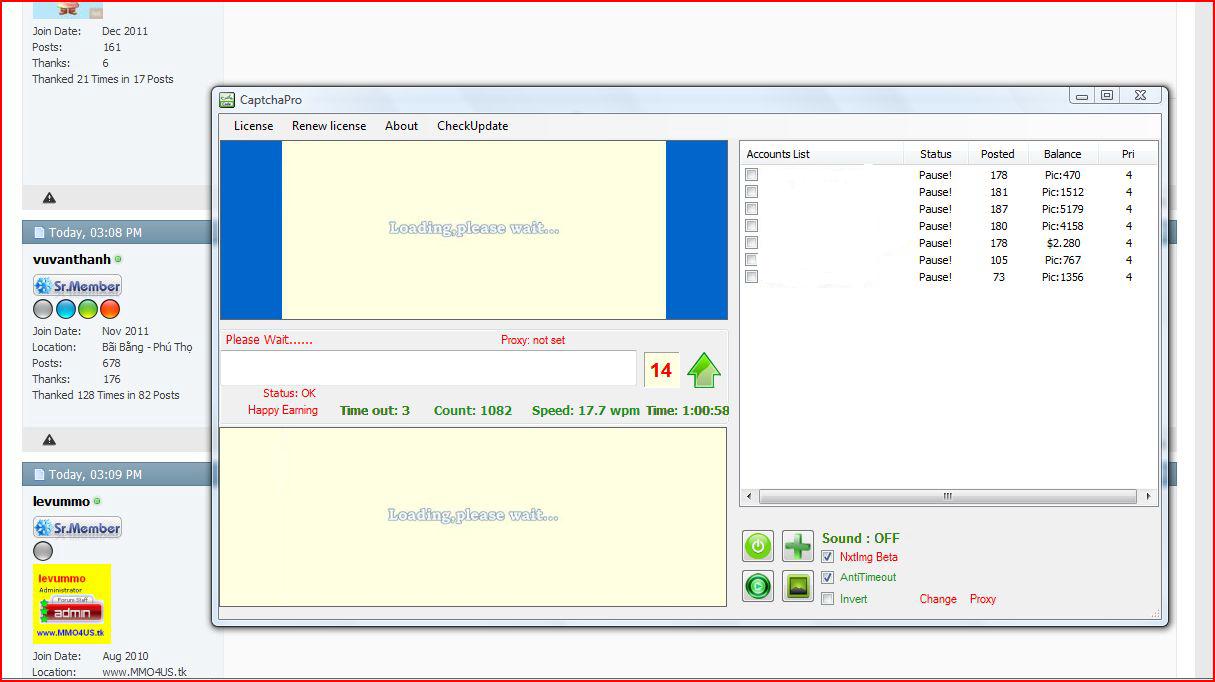
Task: Click the upper captcha image loading panel
Action: (x=474, y=230)
